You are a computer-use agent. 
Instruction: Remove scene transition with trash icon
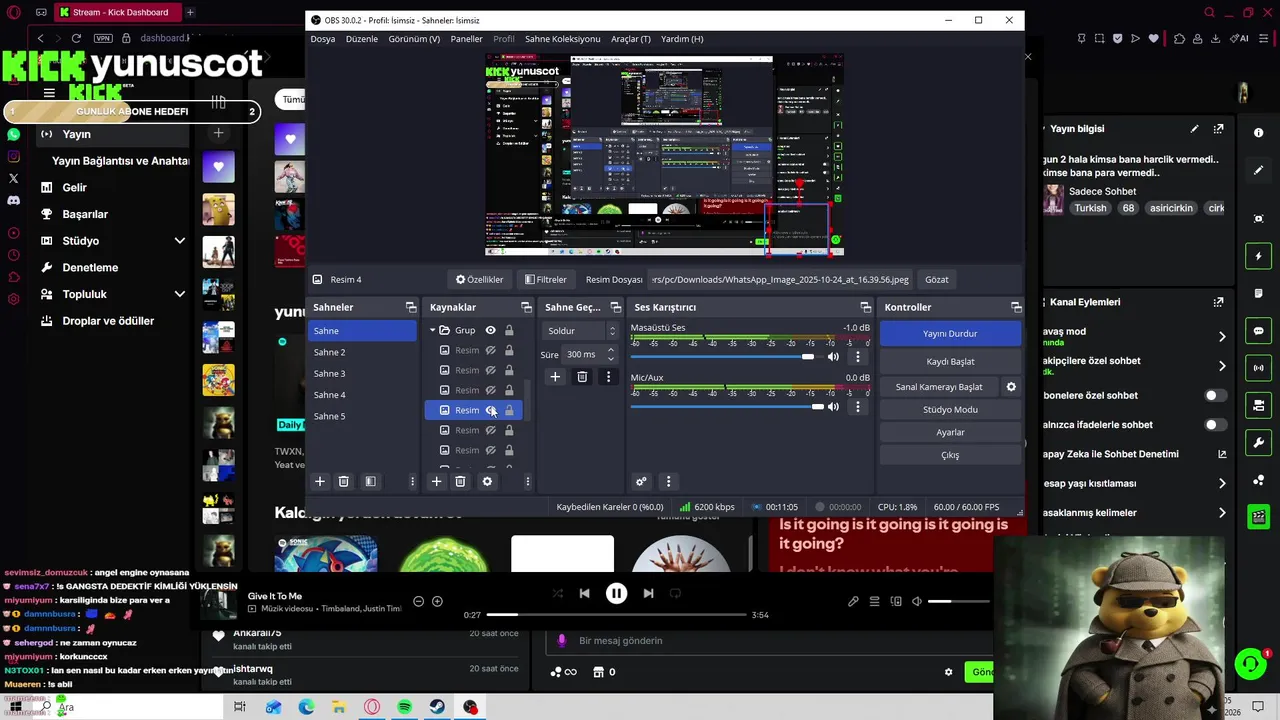582,377
